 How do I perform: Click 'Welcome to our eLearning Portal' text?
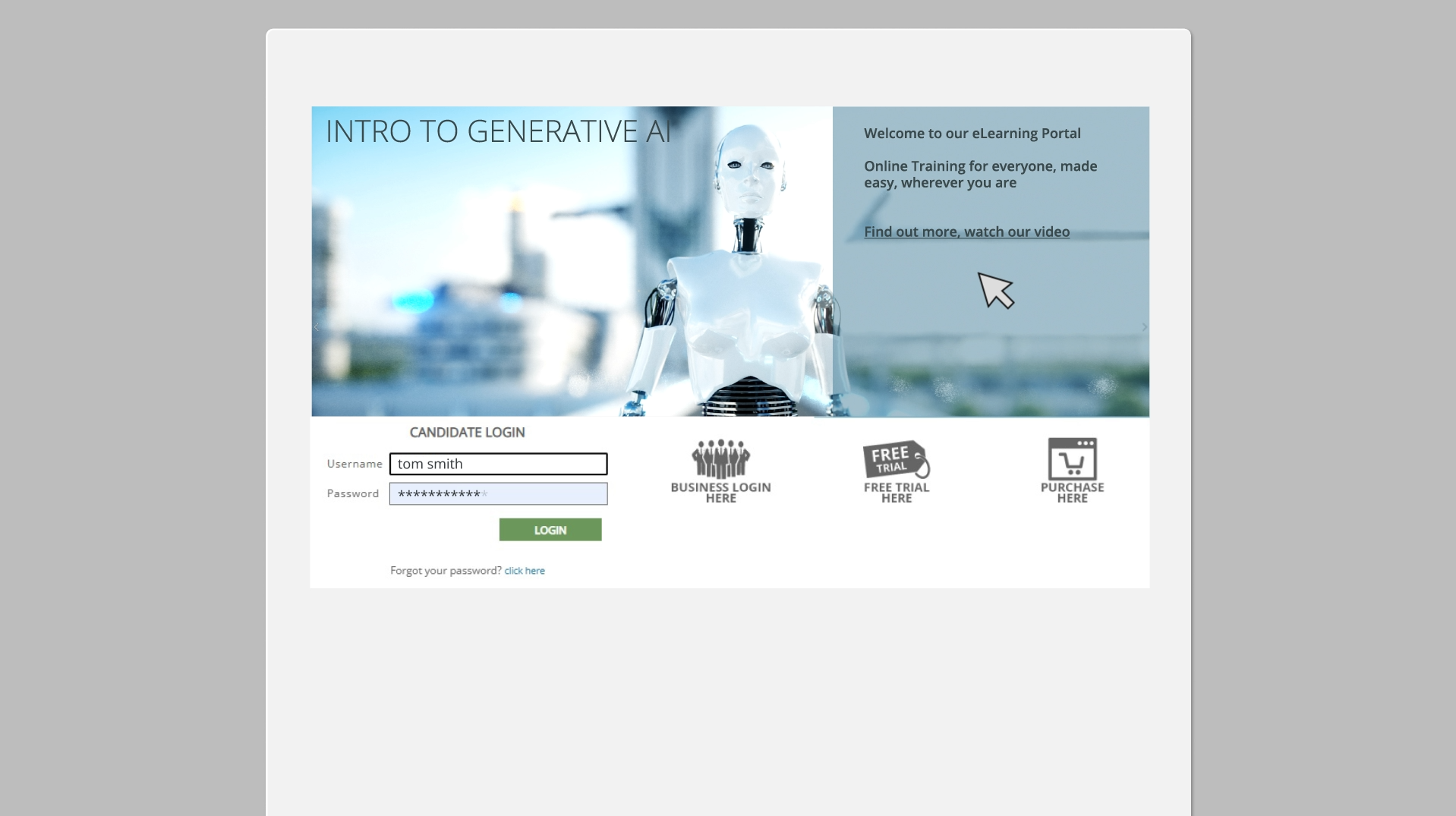pyautogui.click(x=972, y=134)
